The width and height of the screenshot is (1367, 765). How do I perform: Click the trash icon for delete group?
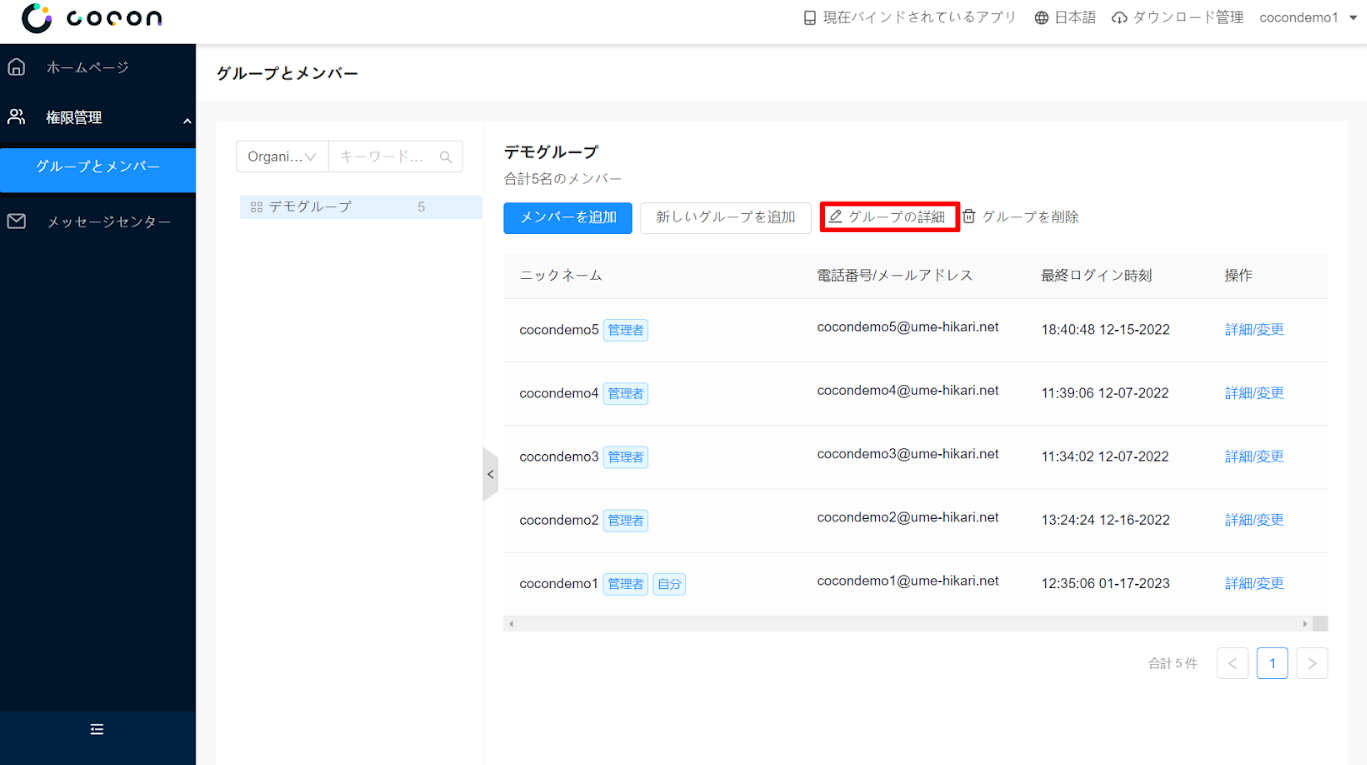pyautogui.click(x=969, y=216)
